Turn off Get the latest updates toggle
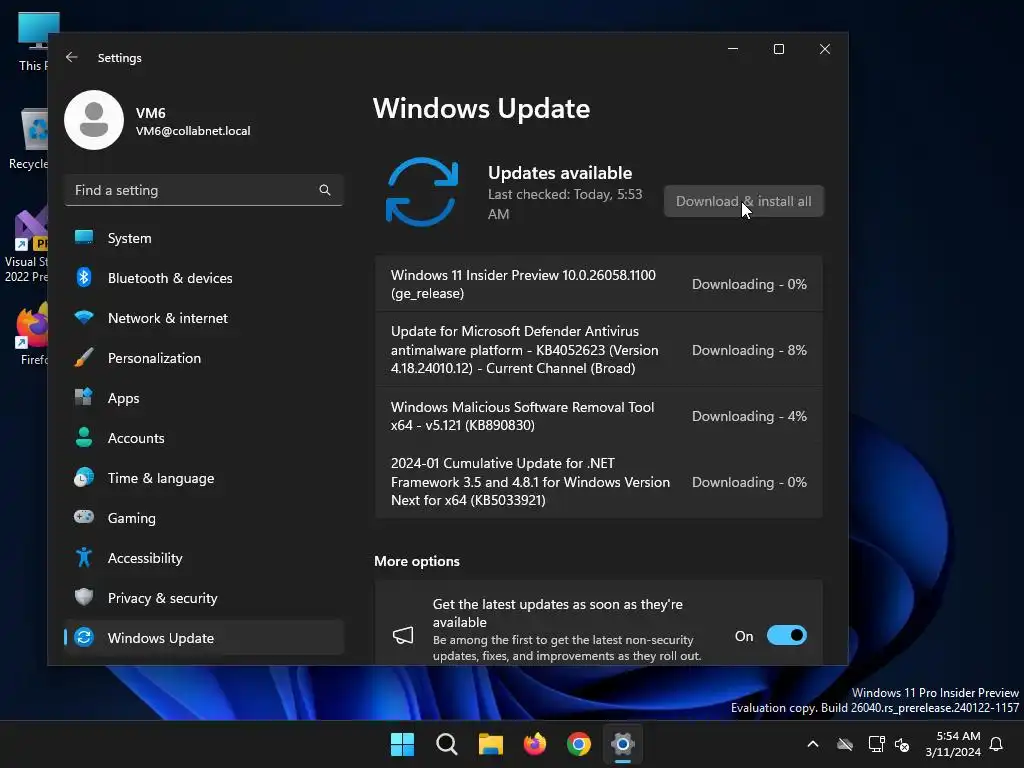1024x768 pixels. [x=786, y=635]
